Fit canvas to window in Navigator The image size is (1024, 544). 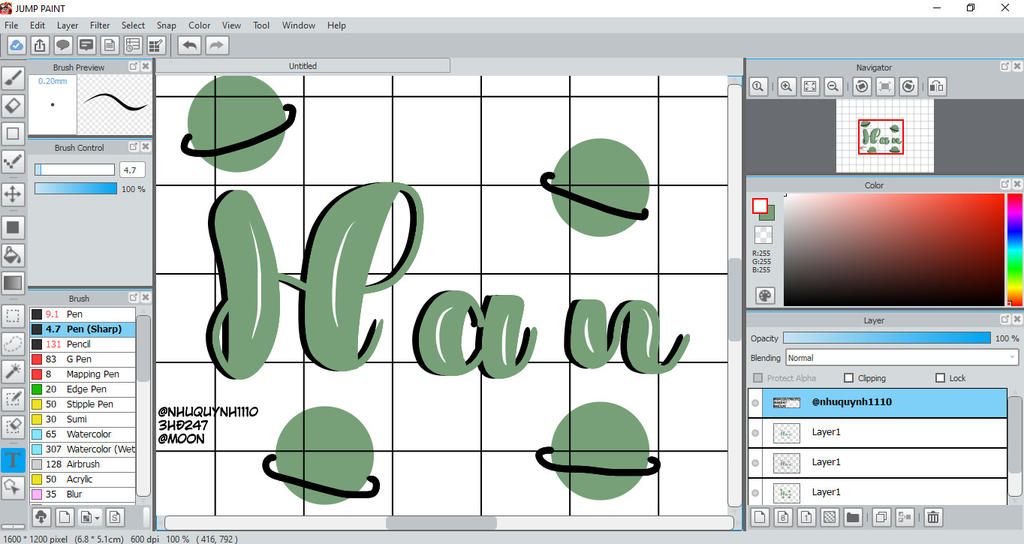810,86
